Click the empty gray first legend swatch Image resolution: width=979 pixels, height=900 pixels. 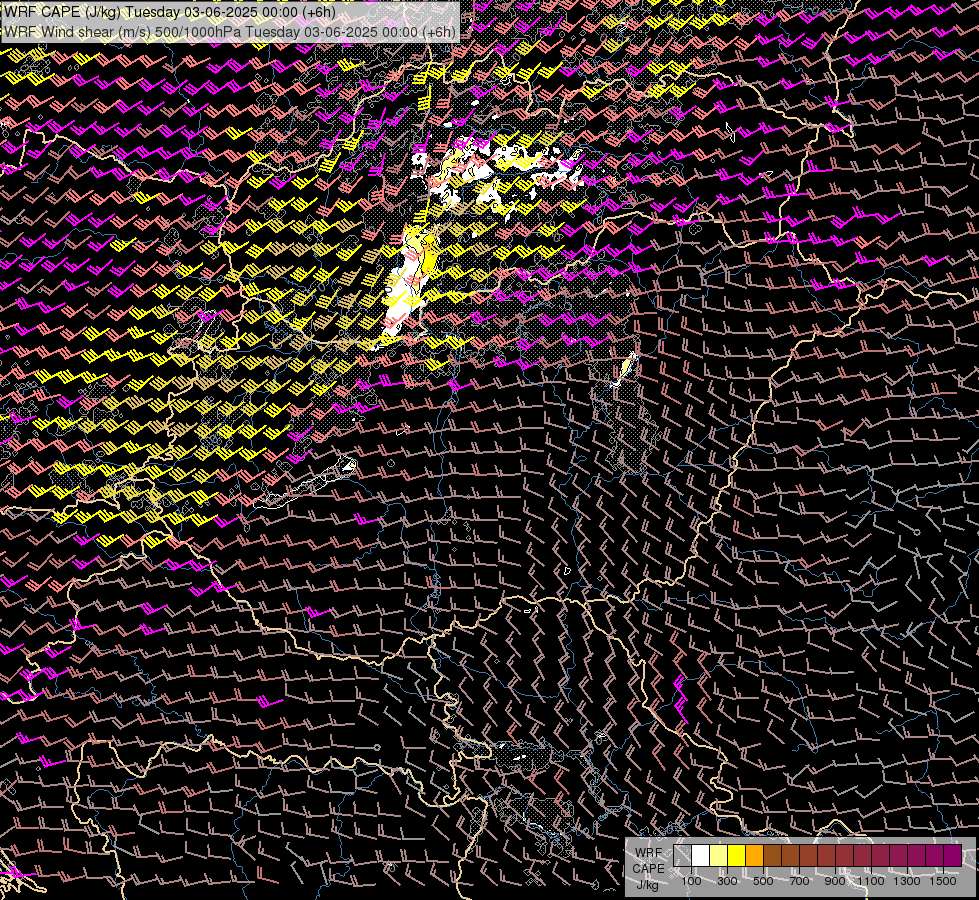682,855
